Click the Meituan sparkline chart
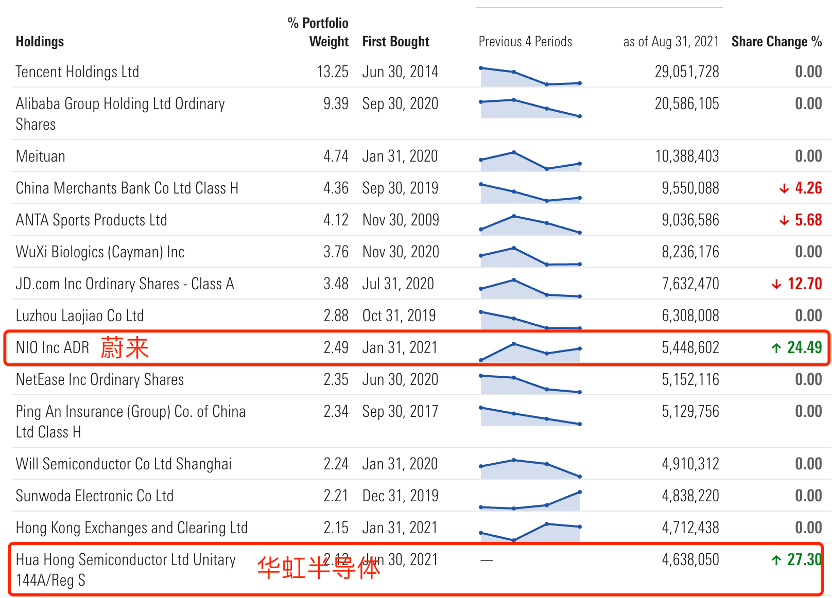832x598 pixels. (x=530, y=161)
